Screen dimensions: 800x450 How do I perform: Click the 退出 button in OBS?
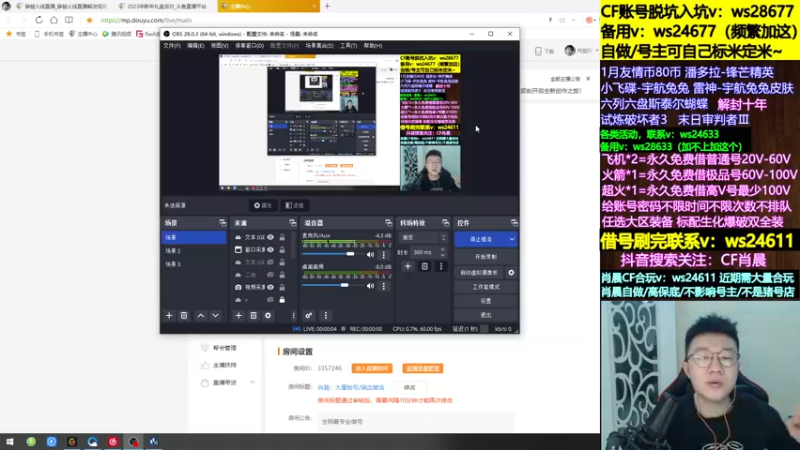click(x=486, y=315)
